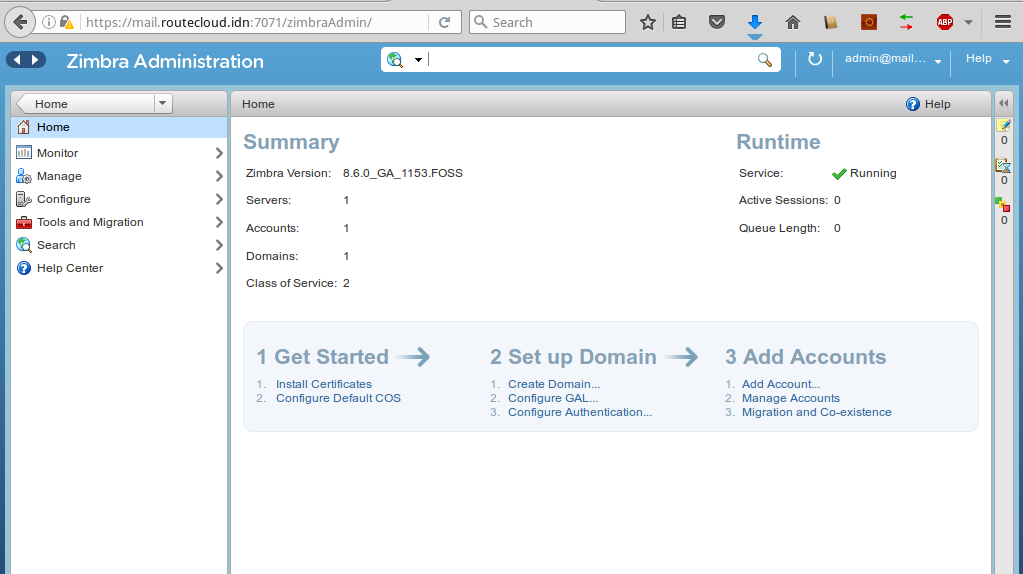Click the Pocket icon in browser toolbar
Screen dimensions: 1023x574
click(716, 22)
